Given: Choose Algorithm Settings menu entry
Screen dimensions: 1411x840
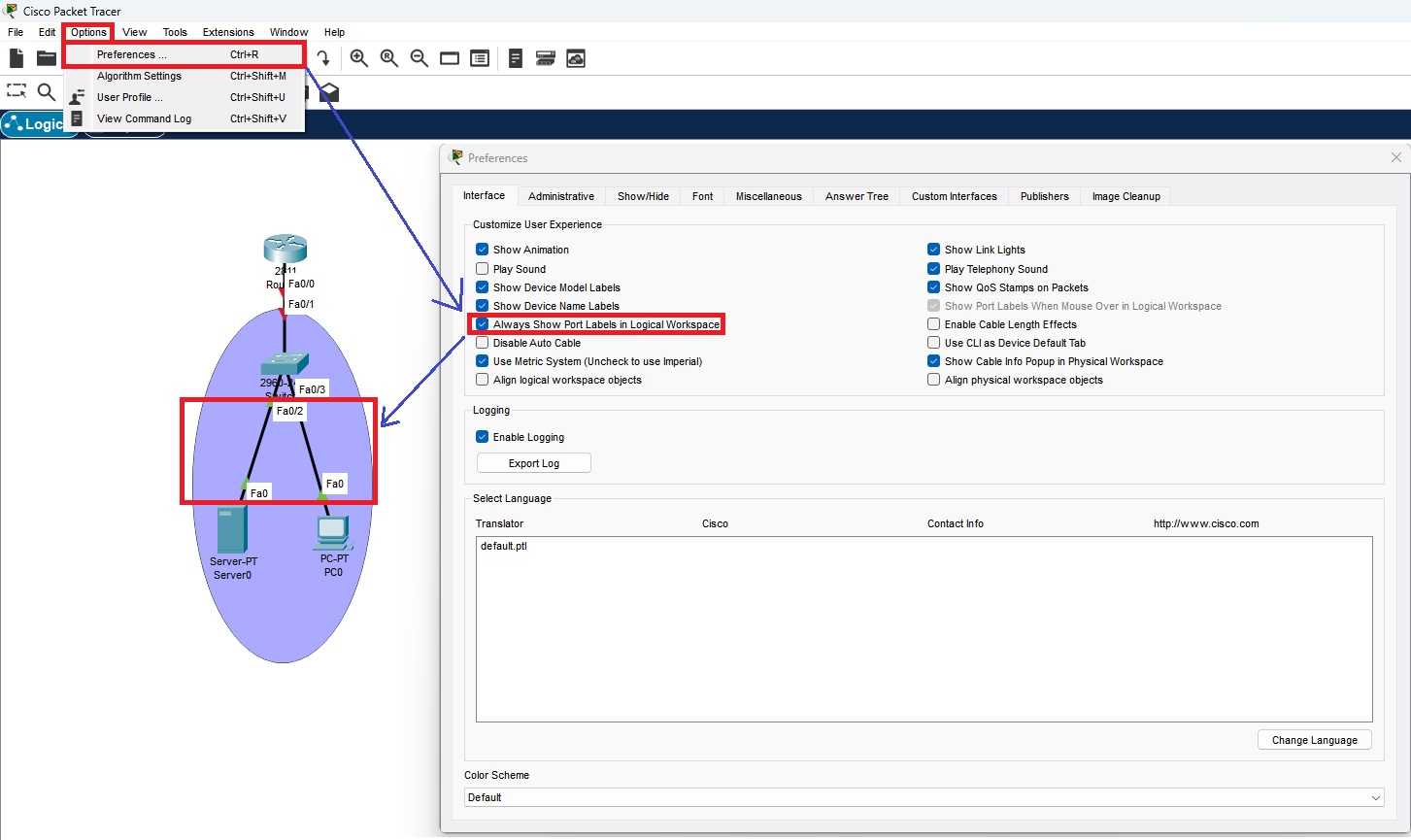Looking at the screenshot, I should (x=185, y=76).
